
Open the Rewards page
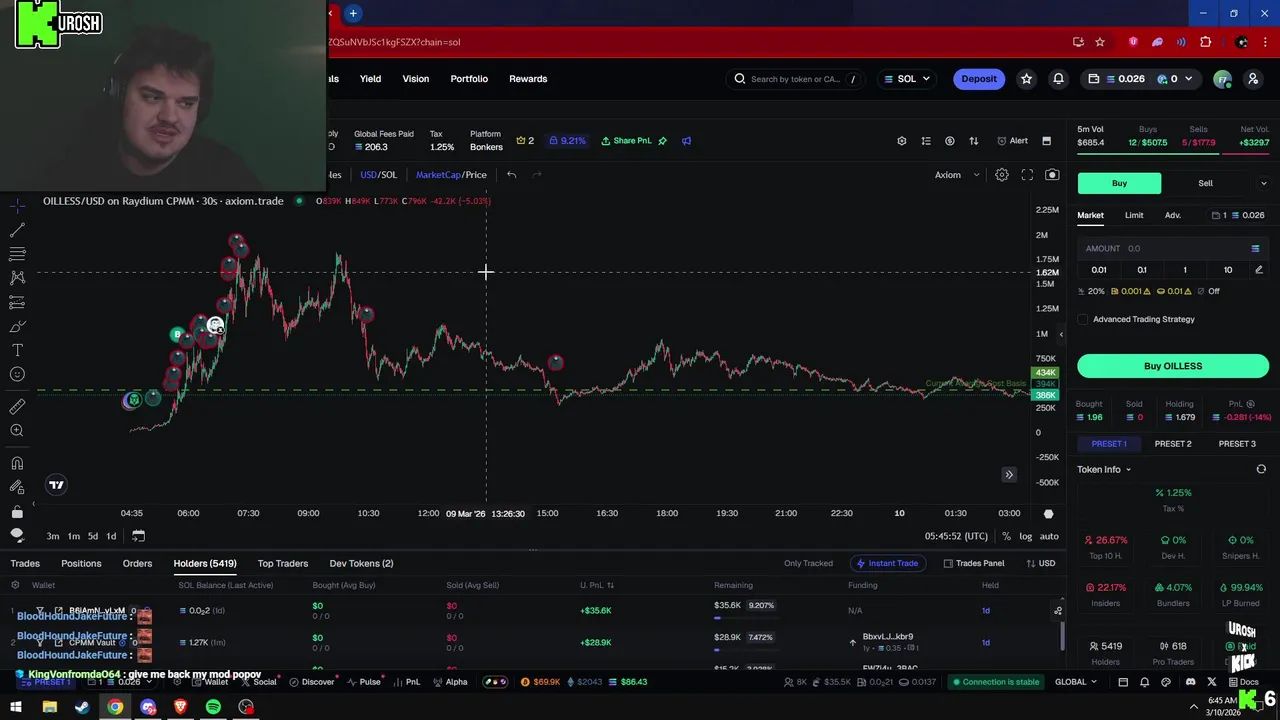tap(528, 79)
